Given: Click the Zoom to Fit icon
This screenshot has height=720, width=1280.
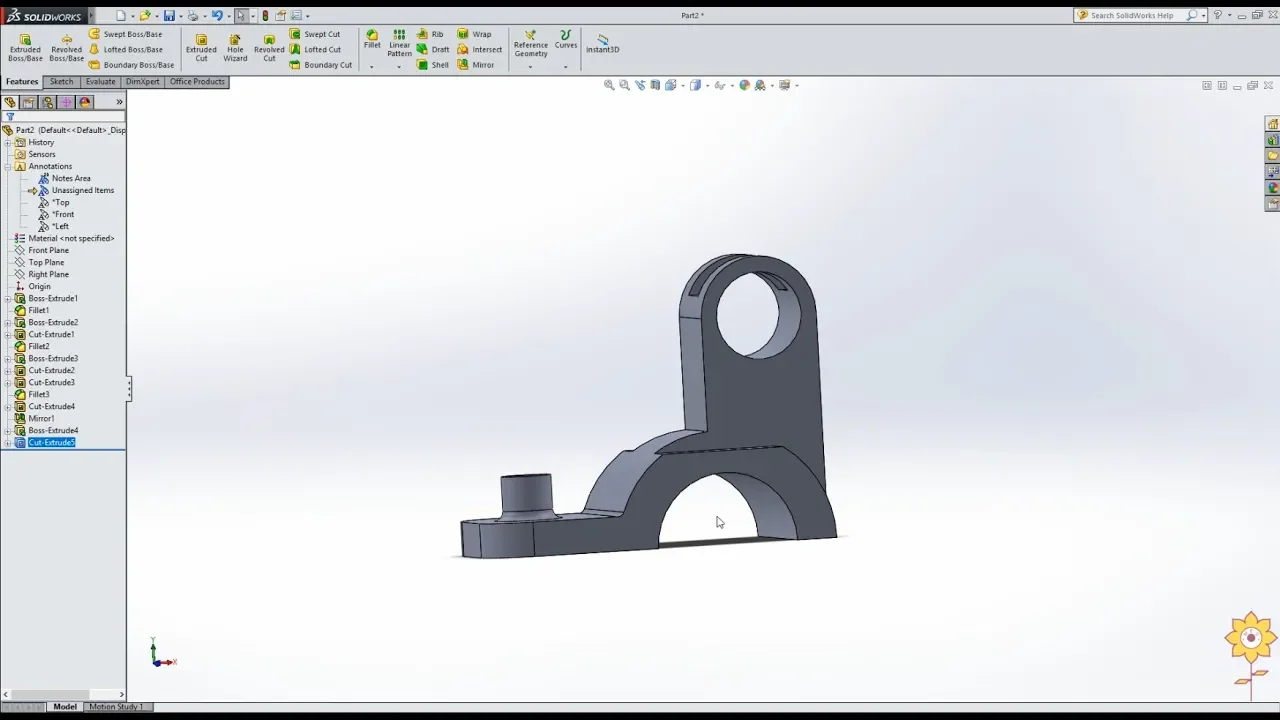Looking at the screenshot, I should point(609,85).
